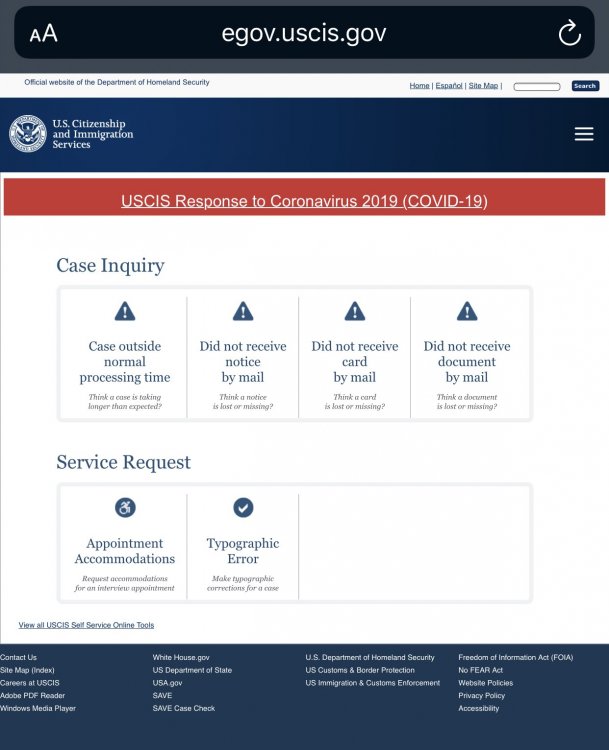
Task: Select Did not receive document by mail
Action: point(467,362)
